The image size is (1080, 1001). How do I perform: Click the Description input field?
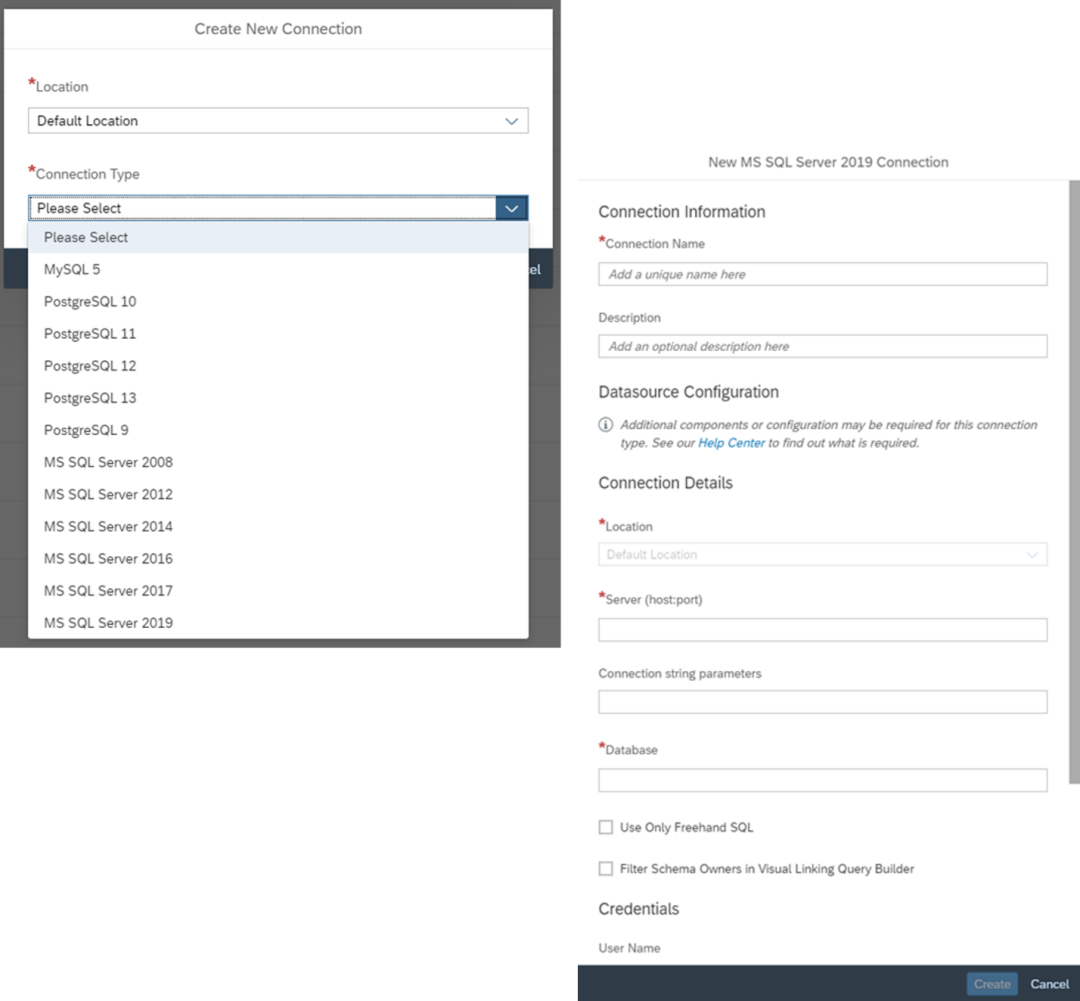(822, 346)
